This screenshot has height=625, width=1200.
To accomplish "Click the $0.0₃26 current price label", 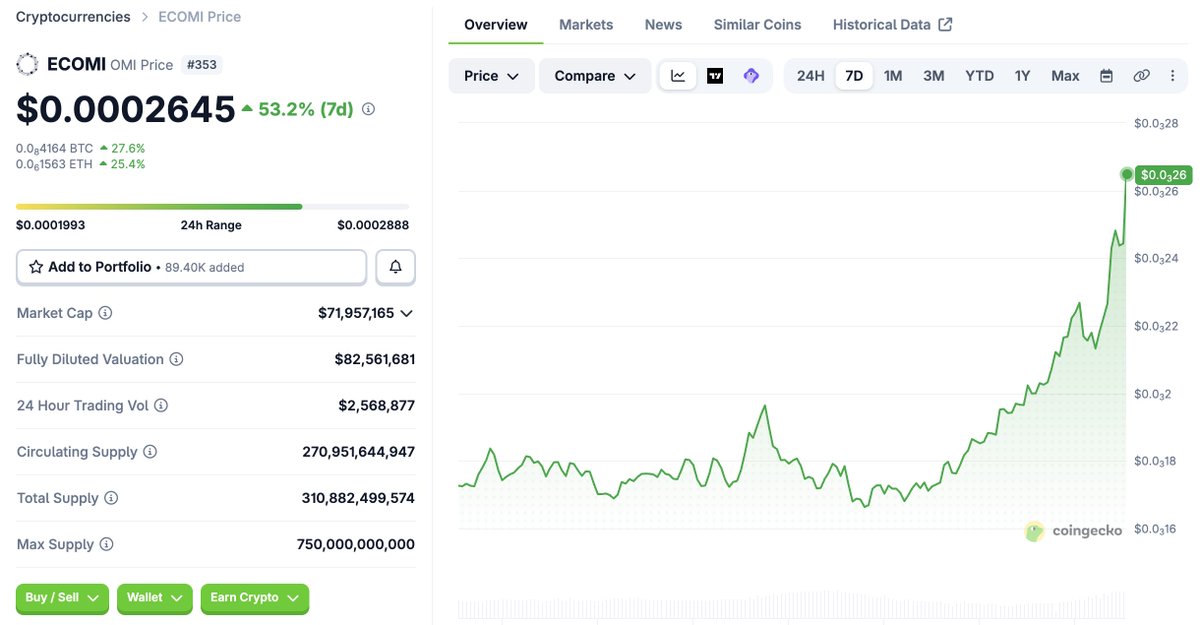I will click(1163, 175).
